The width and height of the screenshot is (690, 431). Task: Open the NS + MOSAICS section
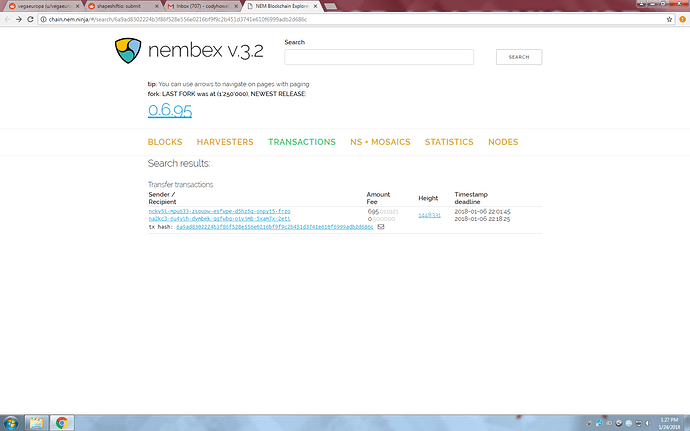click(x=380, y=142)
